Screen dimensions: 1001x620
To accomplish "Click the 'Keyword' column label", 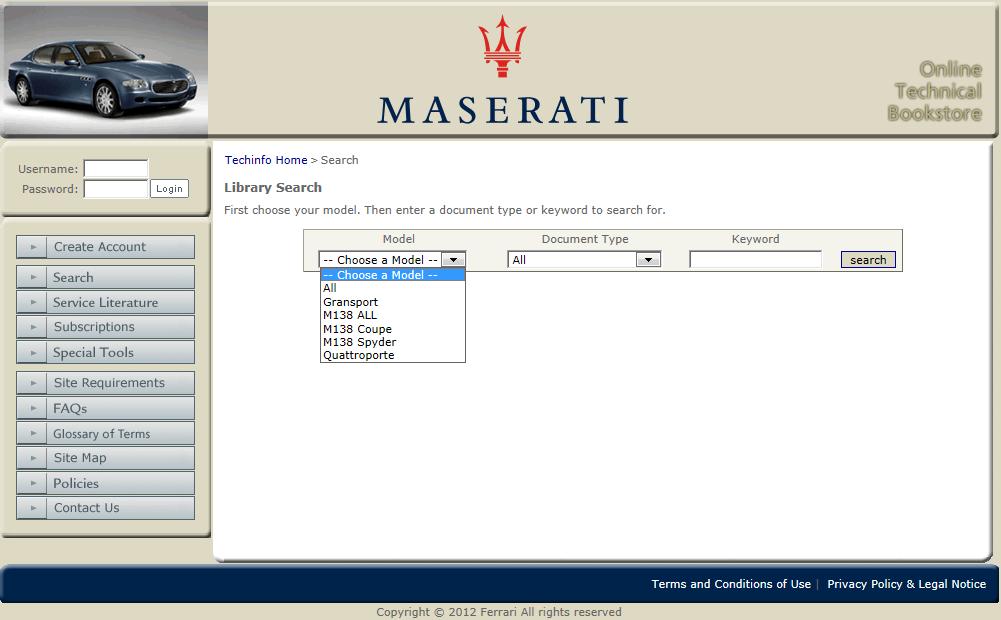I will (x=755, y=239).
